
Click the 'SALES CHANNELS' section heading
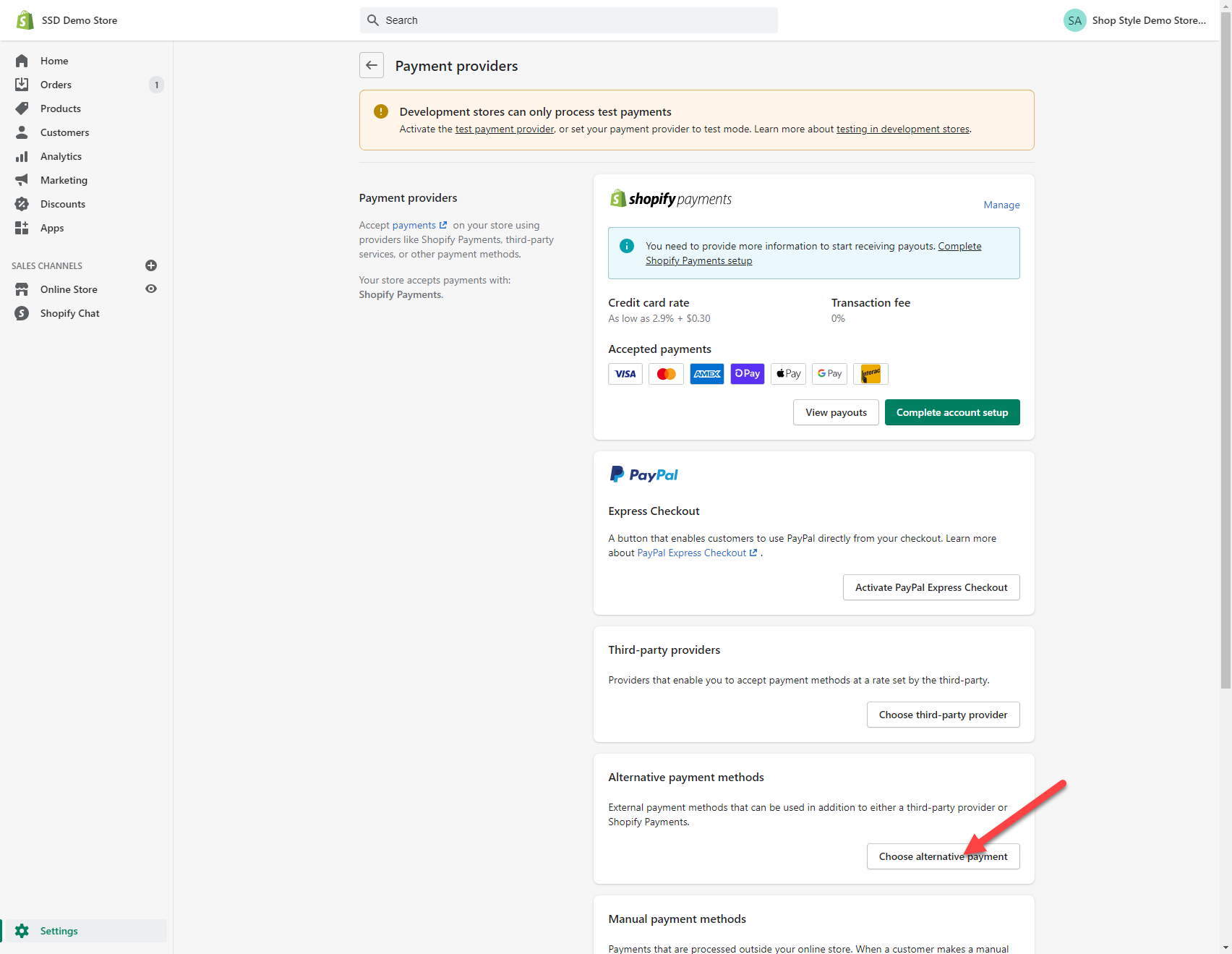(x=47, y=265)
